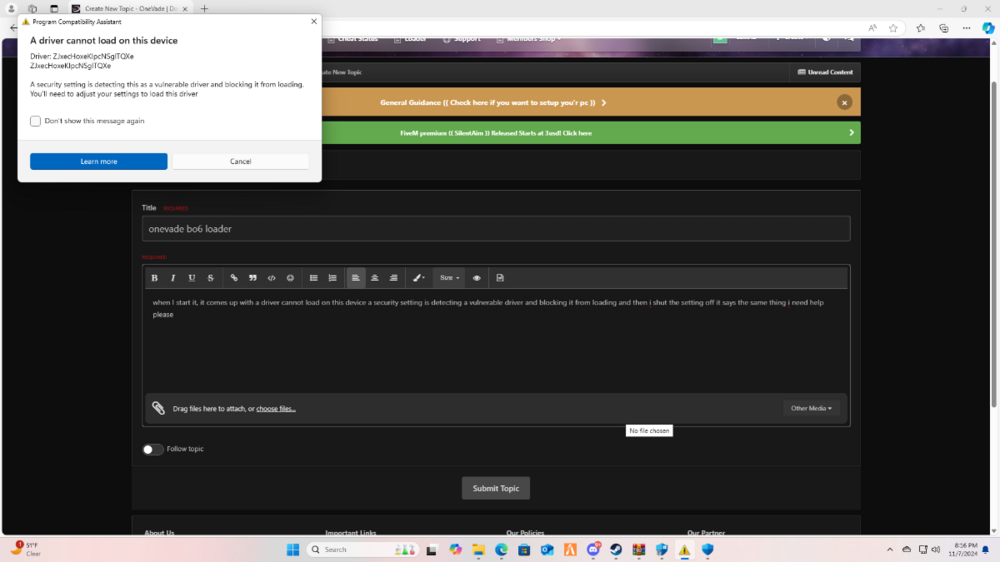Open browser tab actions menu icon
Viewport: 1000px width, 562px height.
click(54, 9)
